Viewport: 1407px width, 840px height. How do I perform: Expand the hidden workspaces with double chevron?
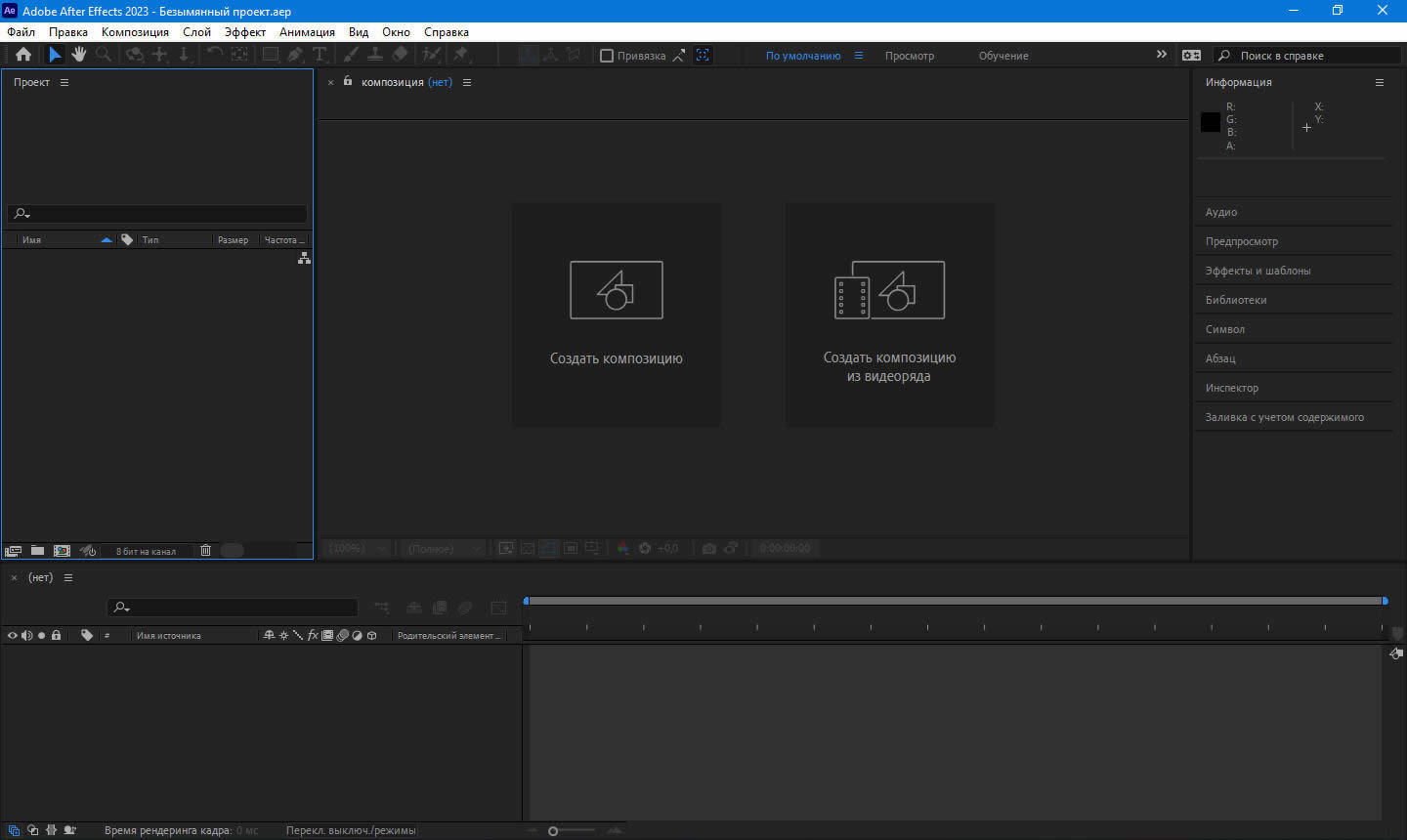pyautogui.click(x=1161, y=55)
